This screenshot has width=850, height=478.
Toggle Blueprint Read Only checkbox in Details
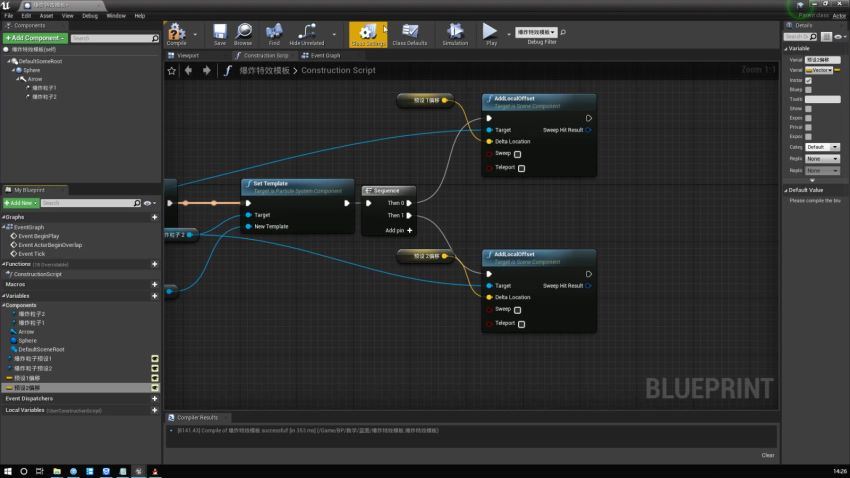pos(808,89)
